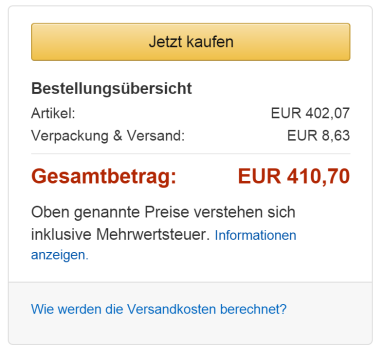The width and height of the screenshot is (384, 360).
Task: Click the word berechnet? in the footer link
Action: click(x=253, y=309)
